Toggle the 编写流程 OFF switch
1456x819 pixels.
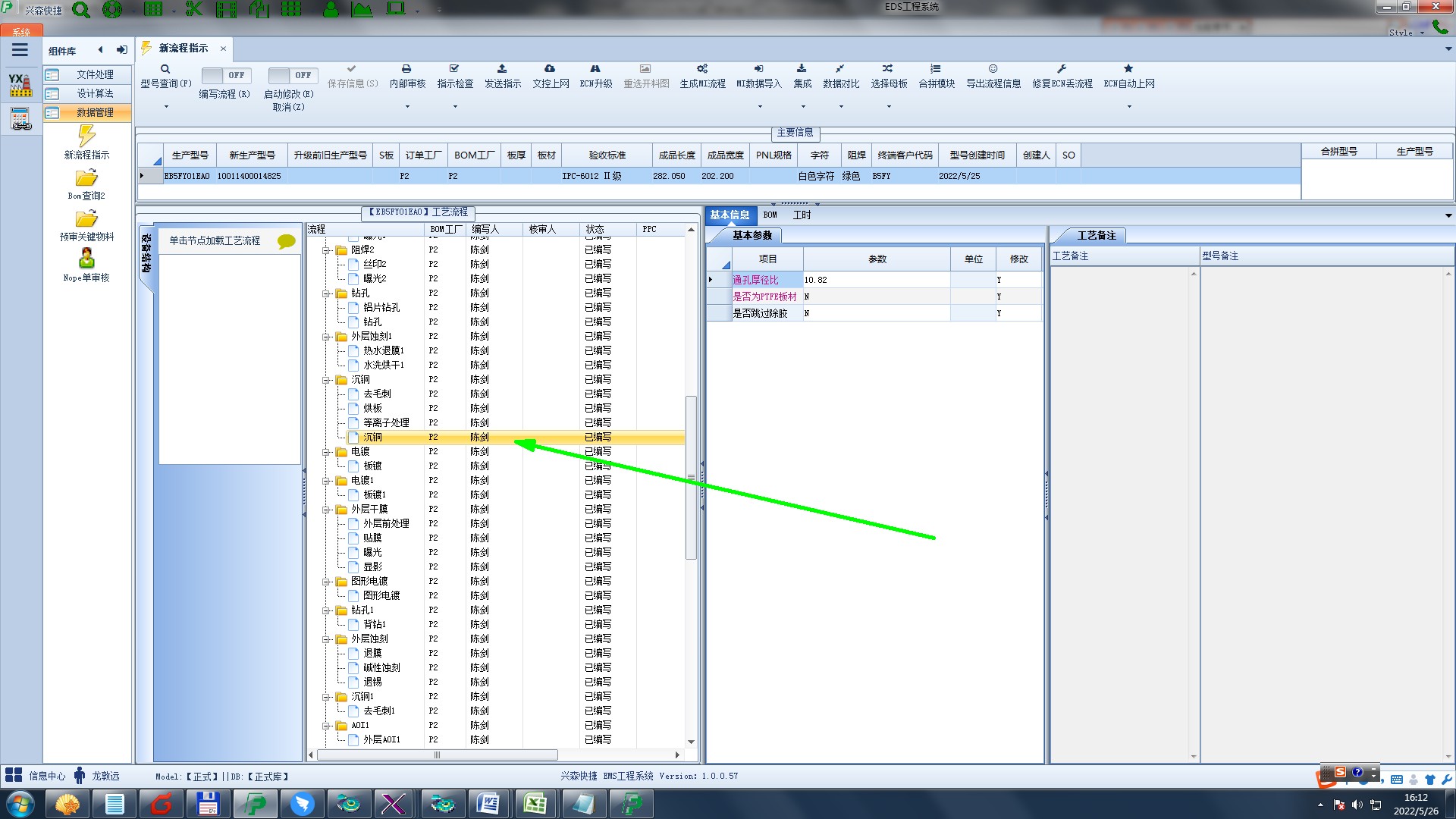click(225, 75)
